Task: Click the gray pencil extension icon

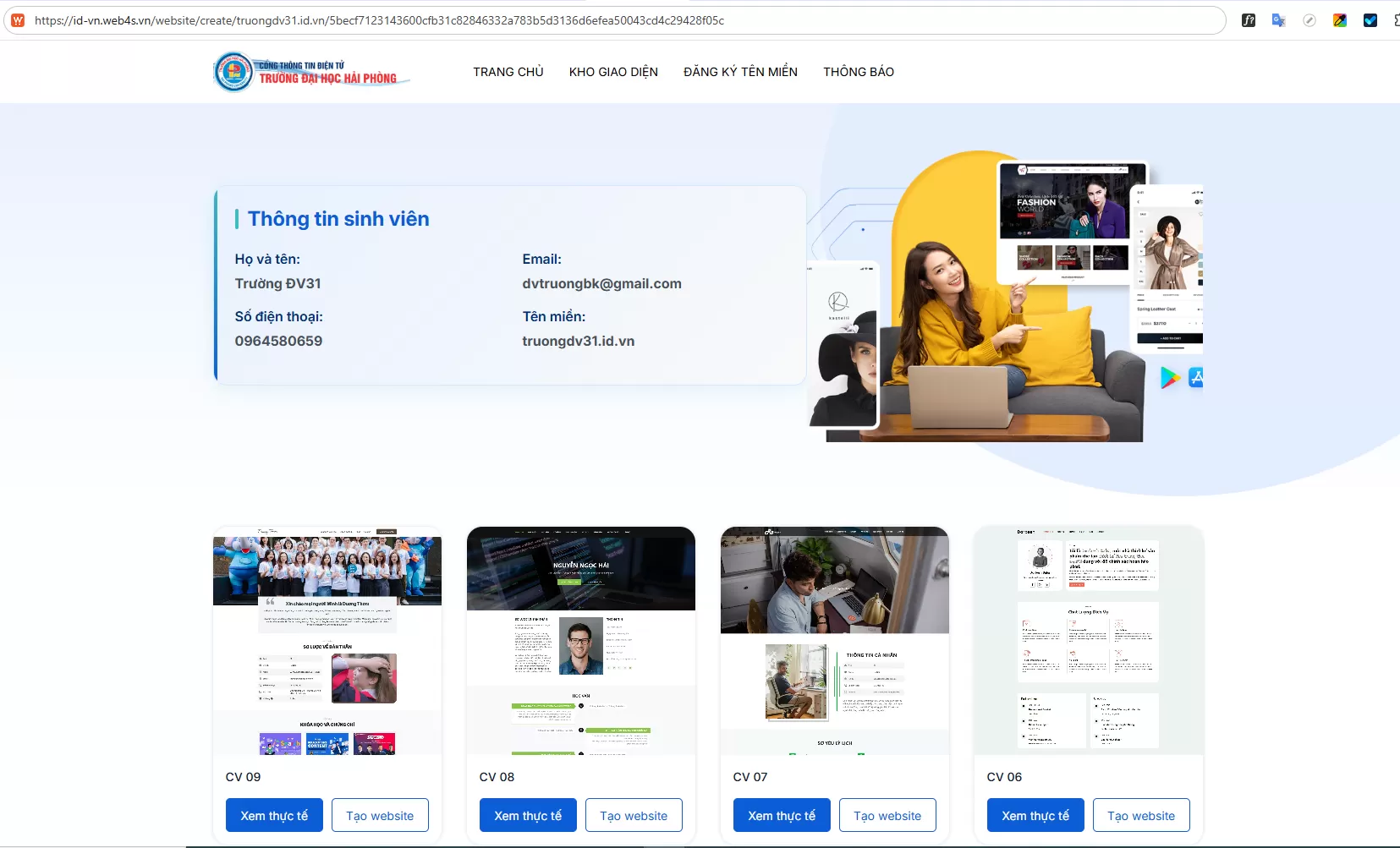Action: pyautogui.click(x=1309, y=20)
